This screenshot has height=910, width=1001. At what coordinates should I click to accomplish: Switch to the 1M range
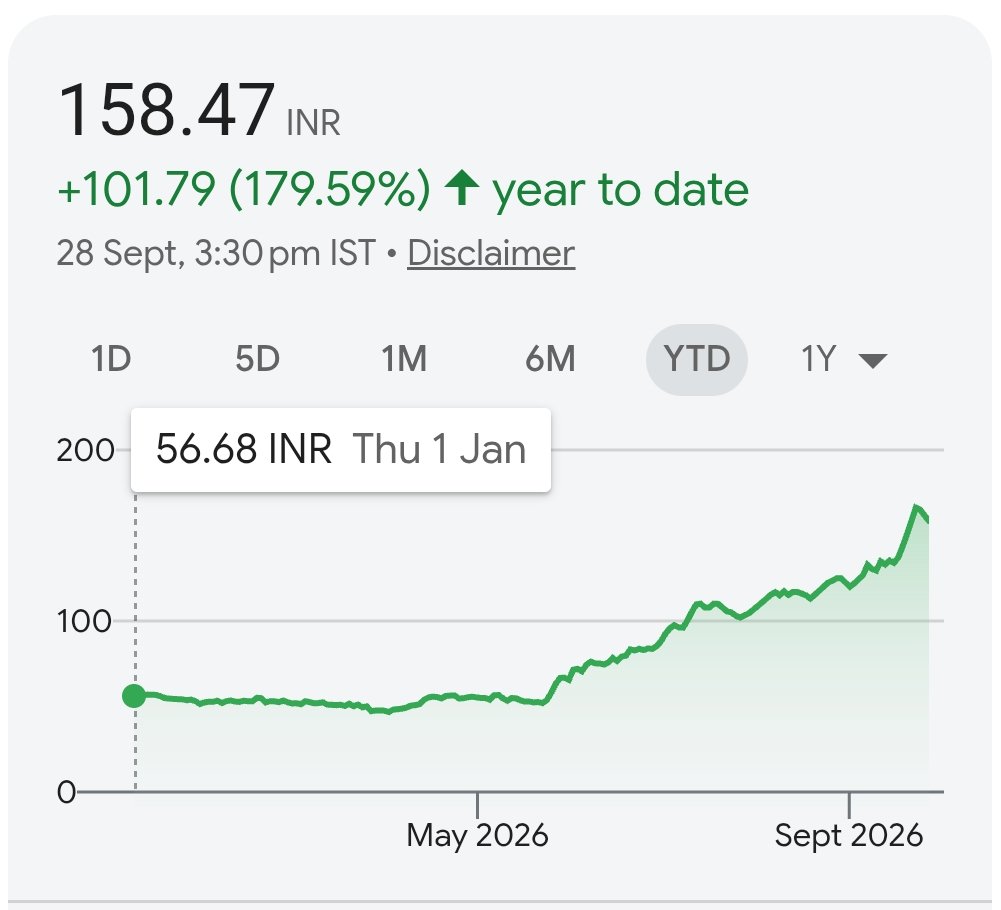point(404,359)
